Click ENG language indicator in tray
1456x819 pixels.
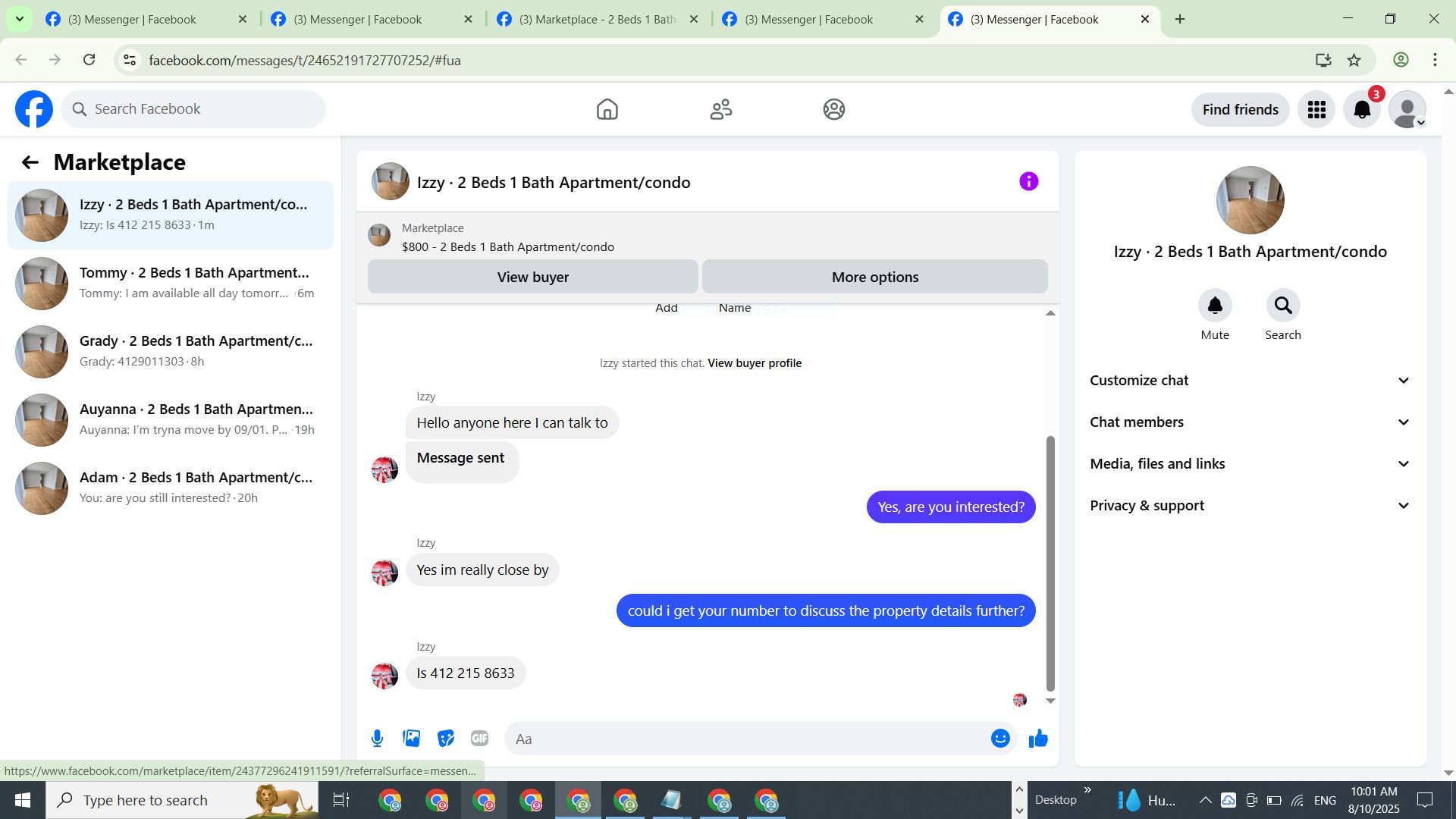pos(1325,800)
